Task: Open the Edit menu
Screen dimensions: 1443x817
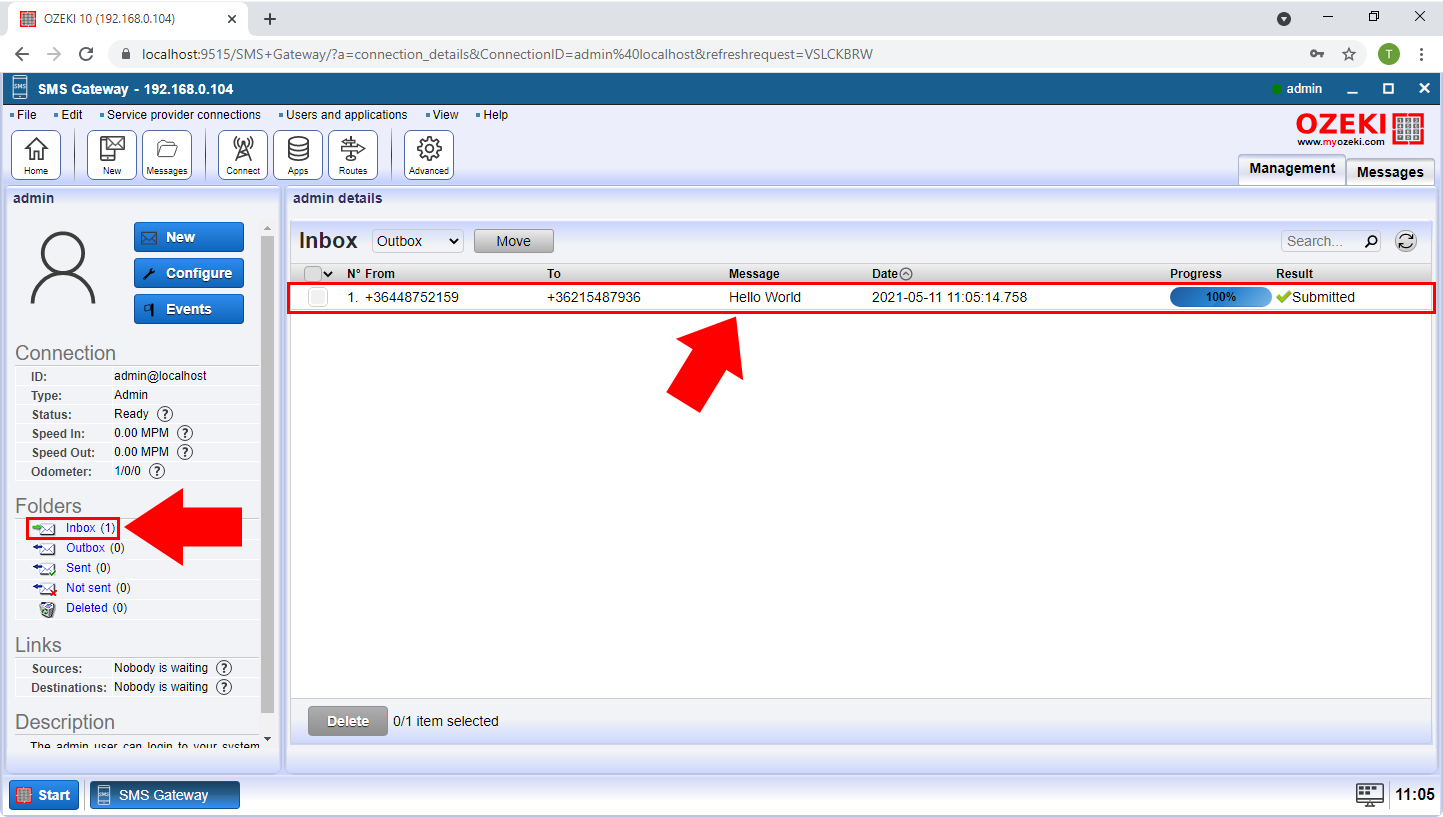Action: [x=71, y=115]
